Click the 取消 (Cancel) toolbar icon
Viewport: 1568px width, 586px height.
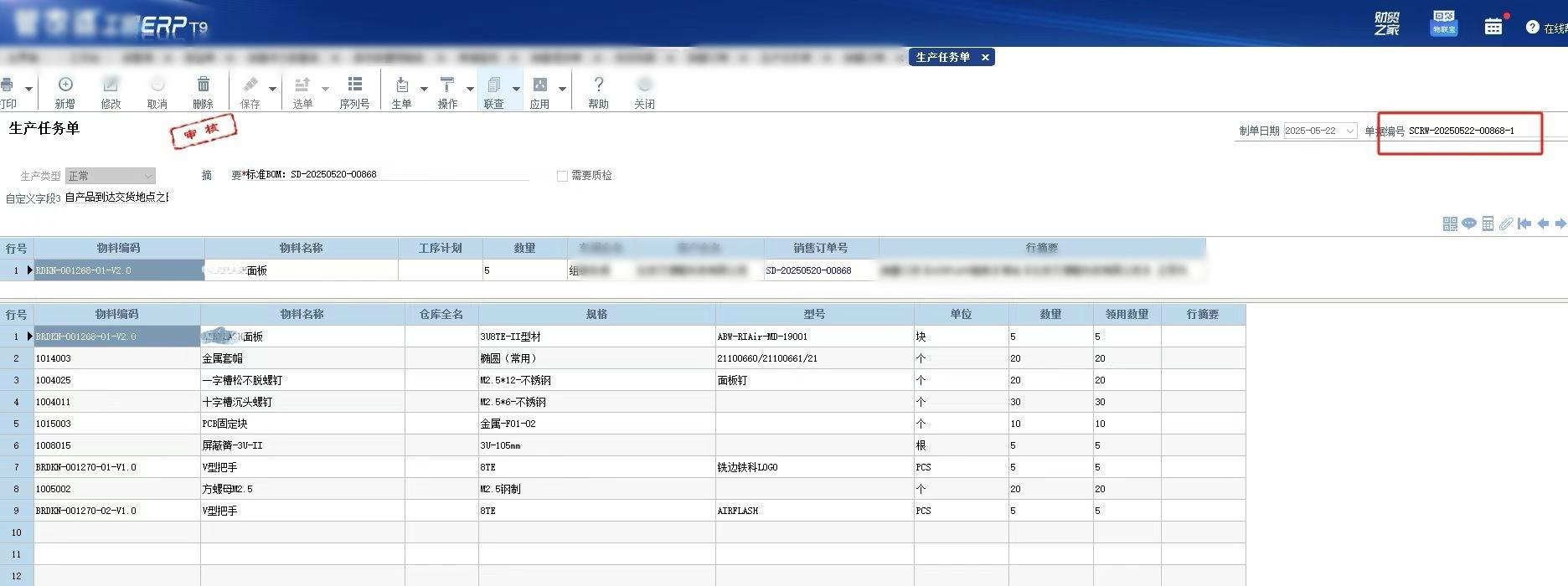click(157, 85)
